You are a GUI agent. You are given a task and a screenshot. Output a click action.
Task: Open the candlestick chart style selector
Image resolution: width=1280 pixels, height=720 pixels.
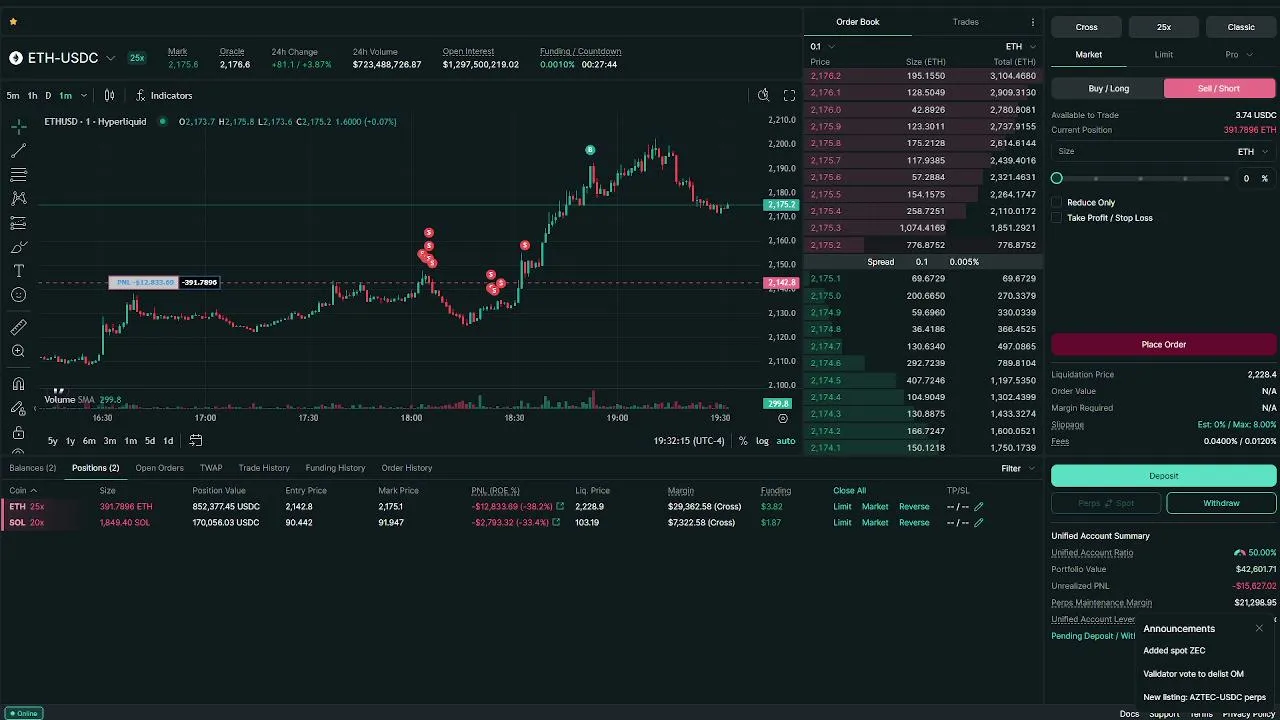[109, 95]
